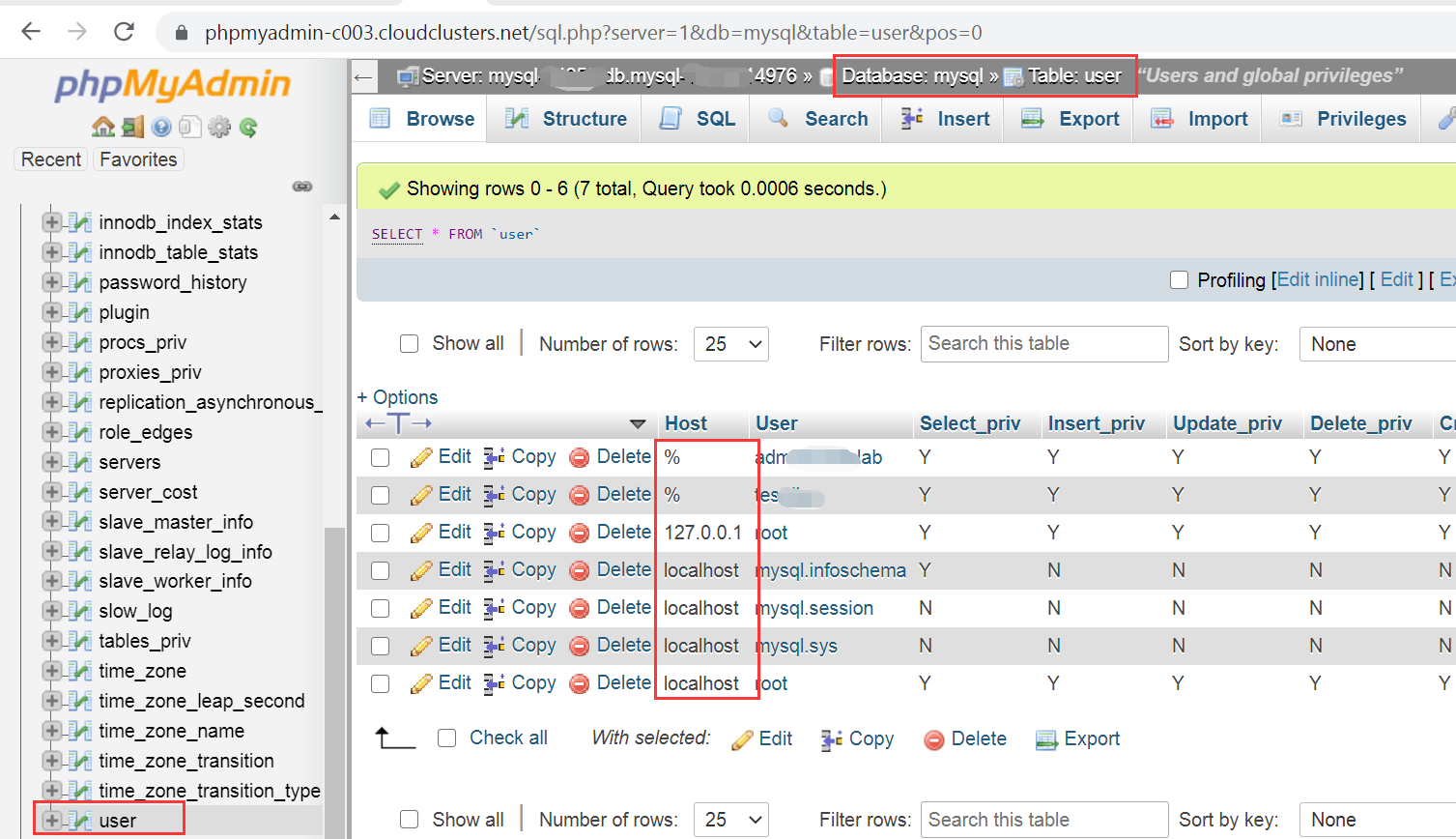The height and width of the screenshot is (839, 1456).
Task: Click the Edit inline link
Action: pos(1318,279)
